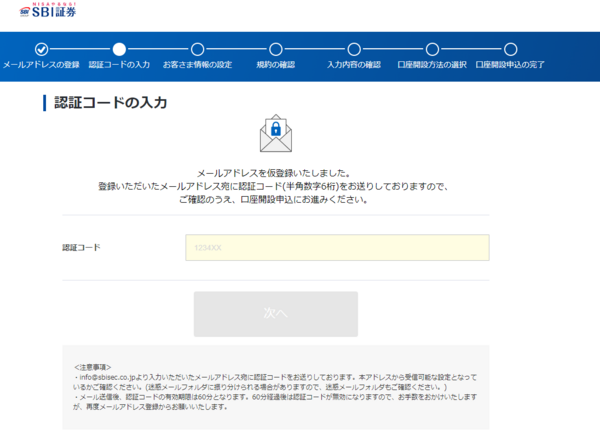This screenshot has width=600, height=435.
Task: Select the メールアドレスの登録 step label
Action: click(x=41, y=65)
